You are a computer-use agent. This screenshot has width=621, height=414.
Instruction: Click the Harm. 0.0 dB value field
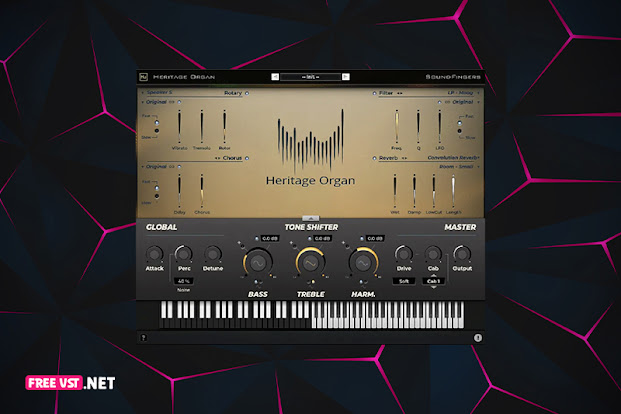pos(375,238)
